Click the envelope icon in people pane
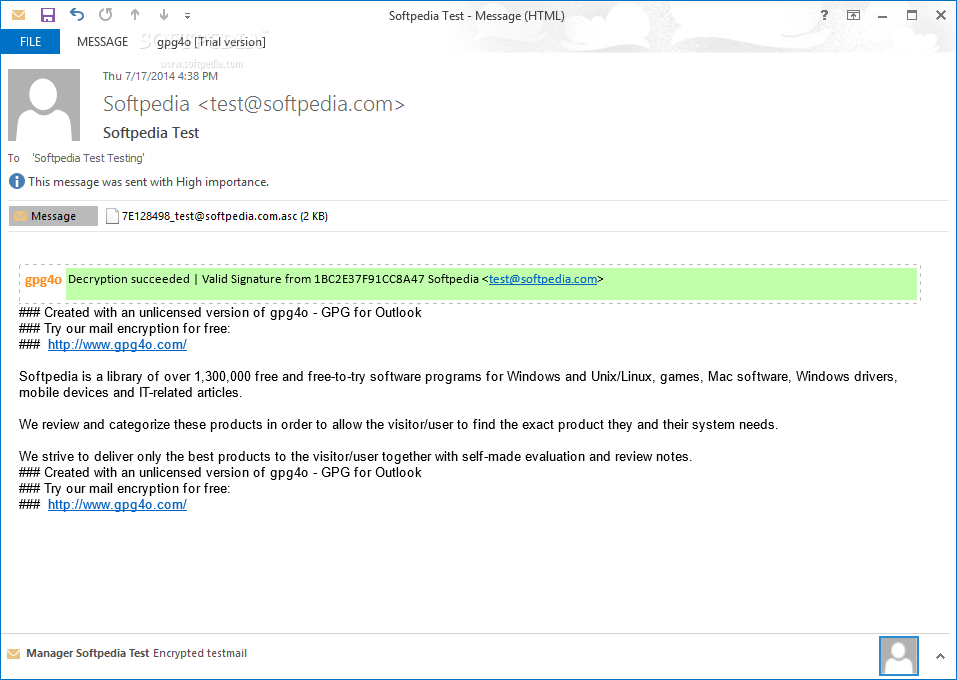Screen dimensions: 957x680 click(13, 654)
